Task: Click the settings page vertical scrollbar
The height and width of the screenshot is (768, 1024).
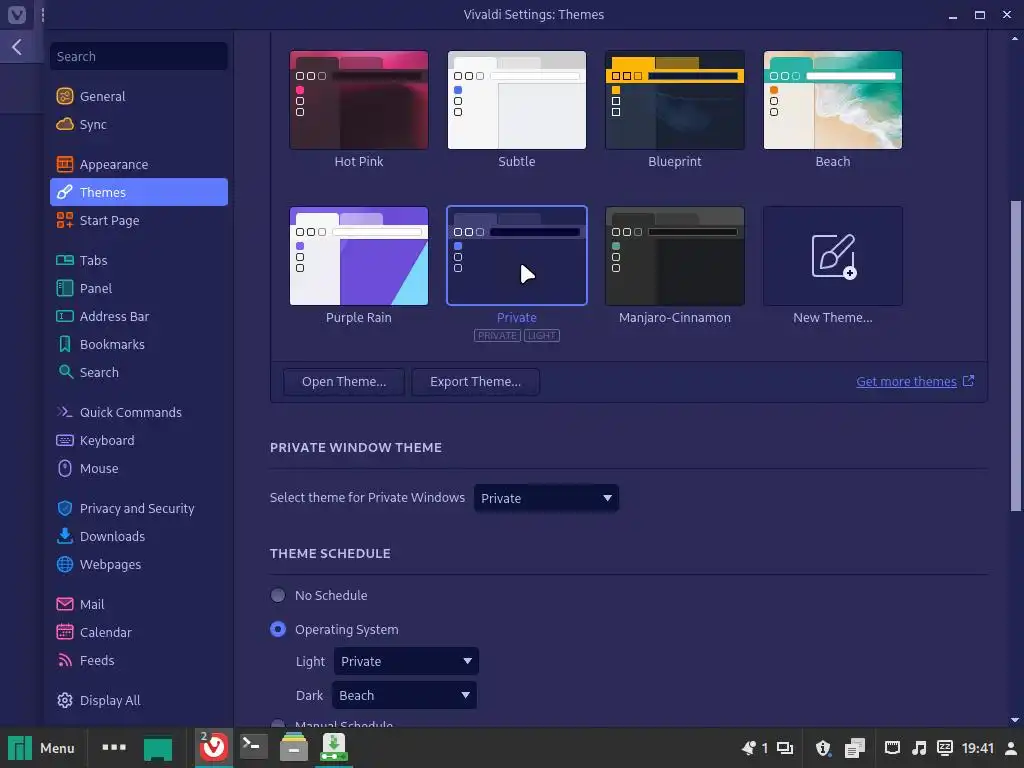Action: click(1015, 356)
